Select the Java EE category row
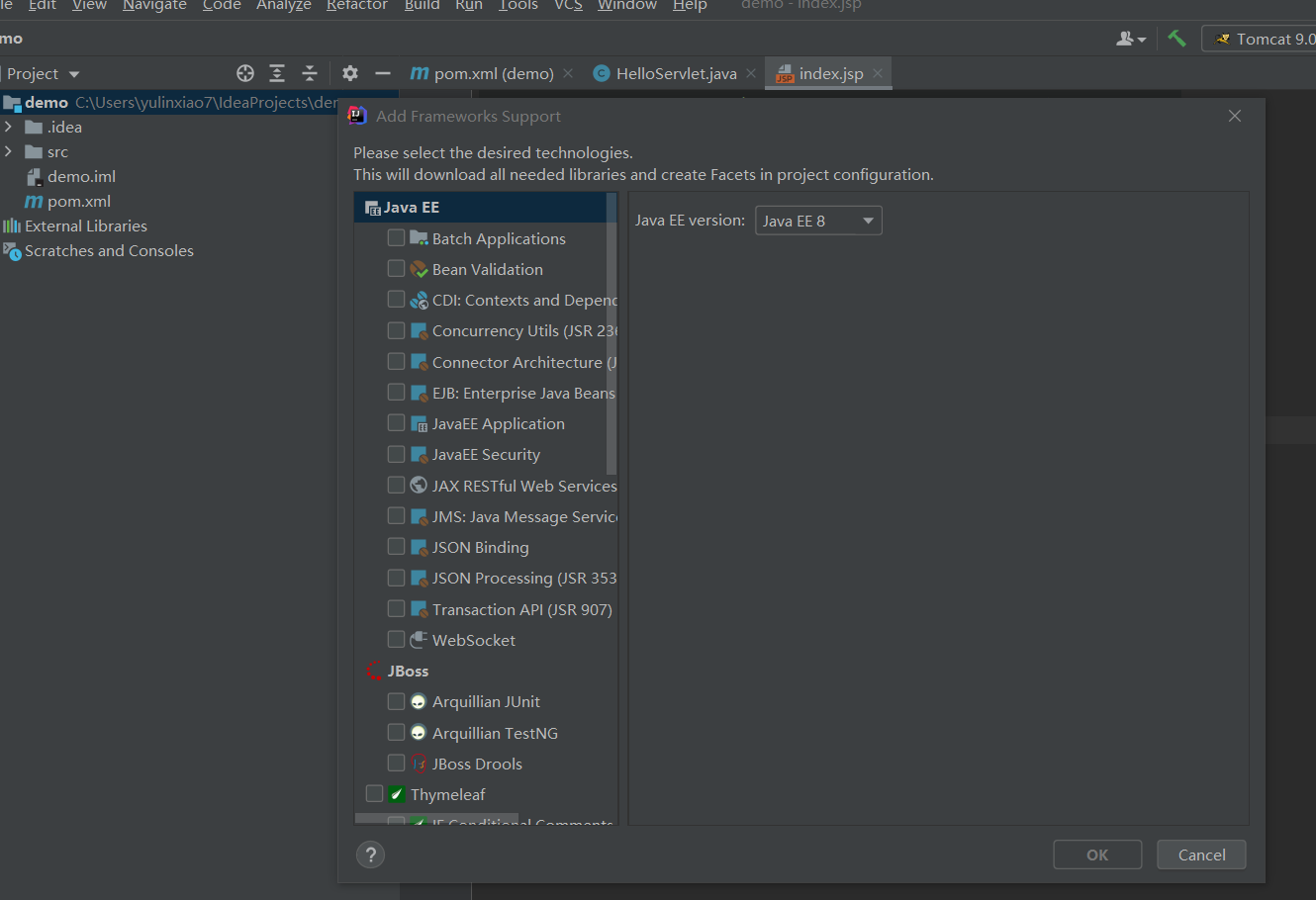This screenshot has width=1316, height=900. pos(485,208)
